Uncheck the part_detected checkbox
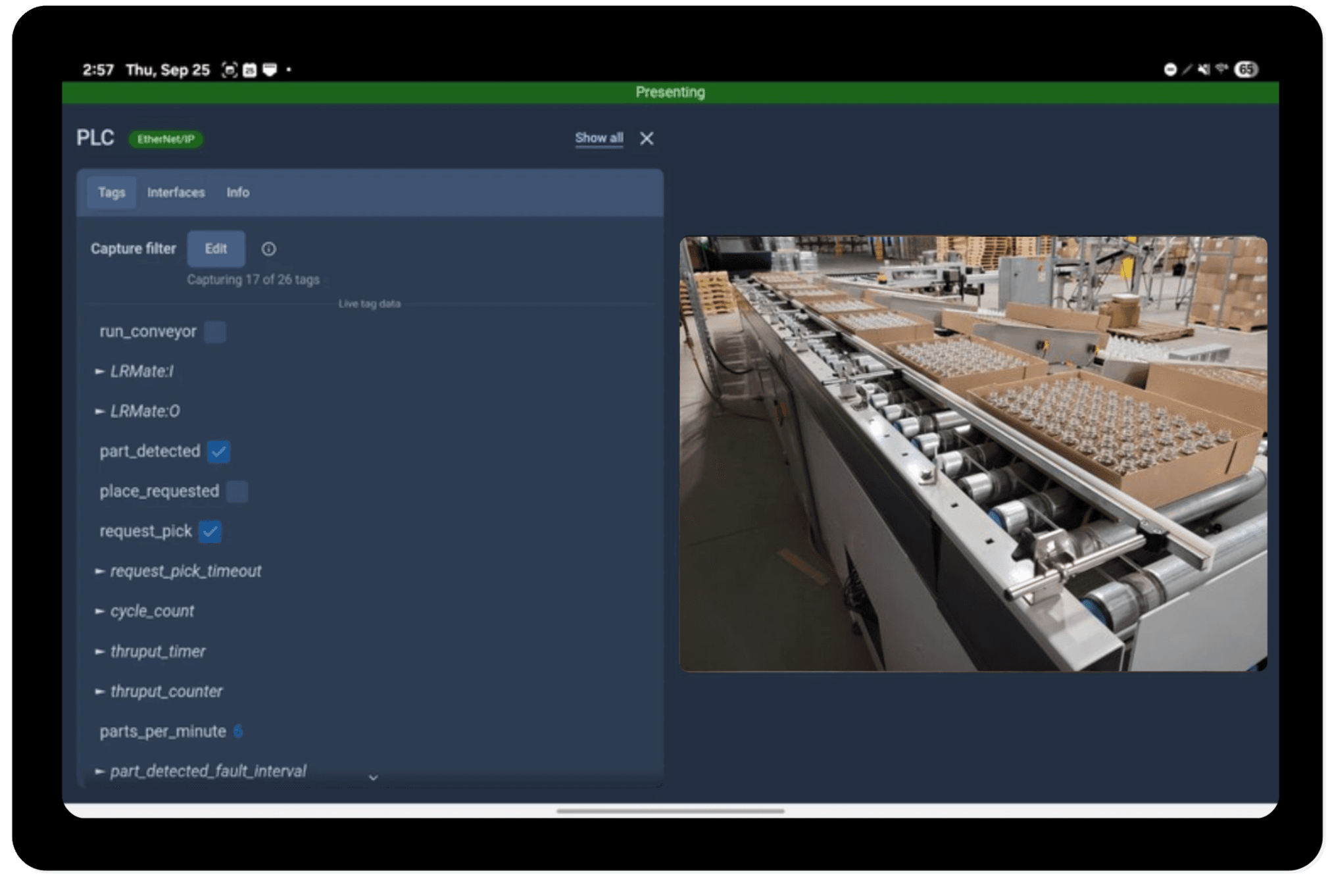The image size is (1330, 896). coord(218,451)
